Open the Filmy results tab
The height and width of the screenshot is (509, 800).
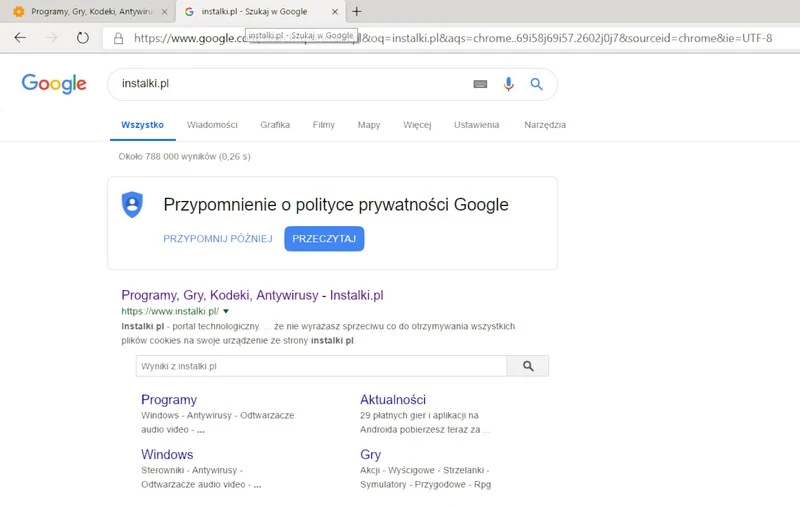pyautogui.click(x=323, y=125)
